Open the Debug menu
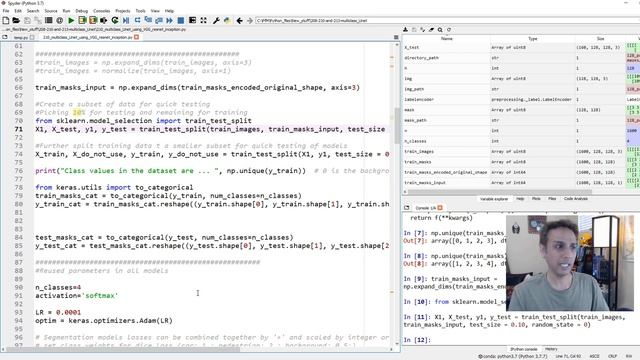Viewport: 640px width, 360px height. tap(82, 11)
